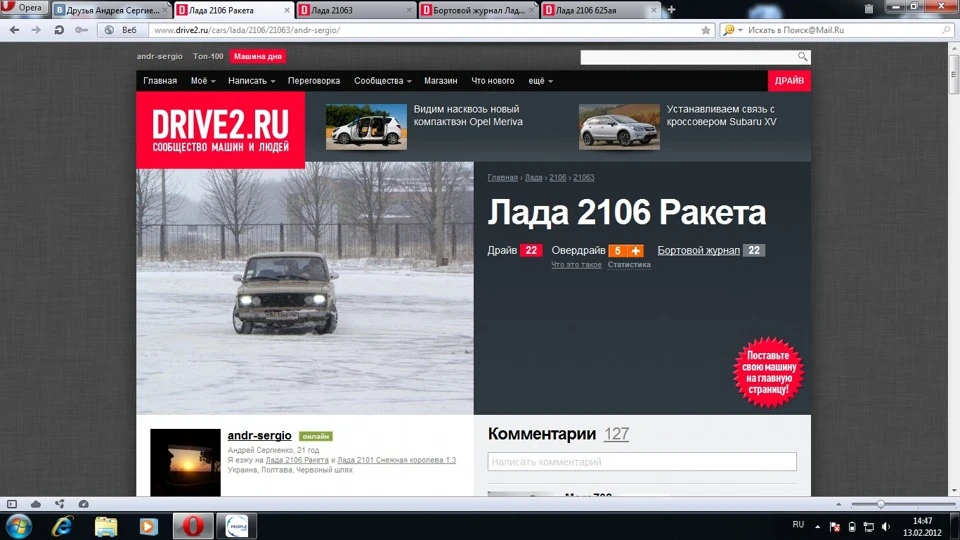Image resolution: width=960 pixels, height=540 pixels.
Task: Click the red Драйв 22 counter
Action: (531, 250)
